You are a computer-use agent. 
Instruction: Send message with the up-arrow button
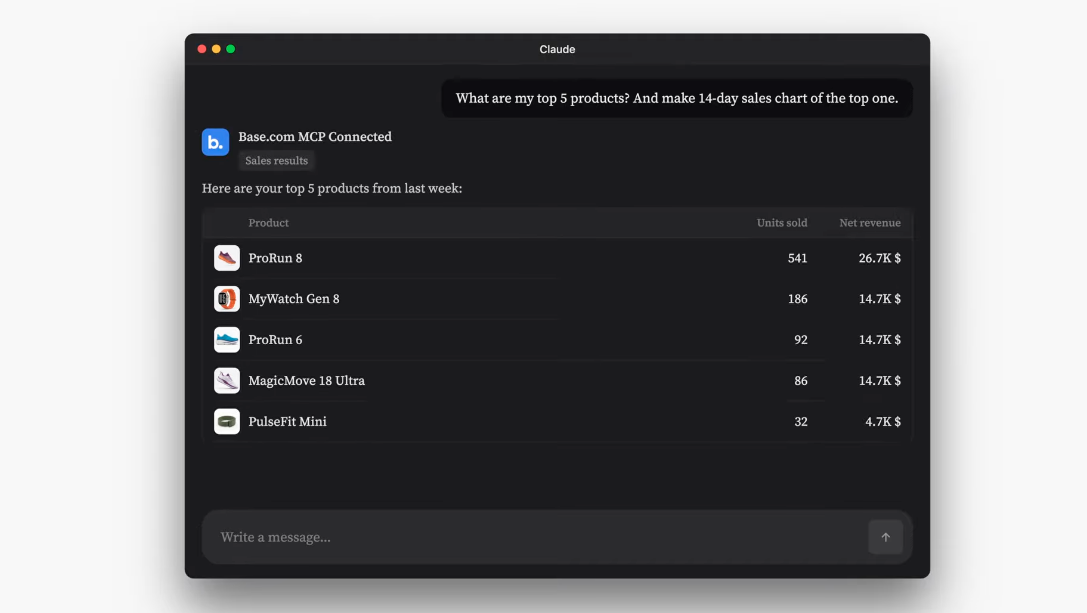(885, 537)
